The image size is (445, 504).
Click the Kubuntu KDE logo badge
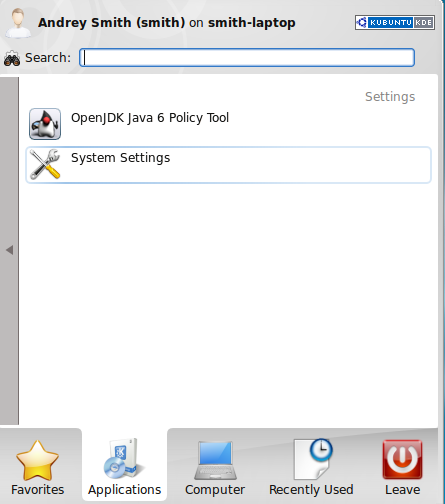pyautogui.click(x=395, y=23)
